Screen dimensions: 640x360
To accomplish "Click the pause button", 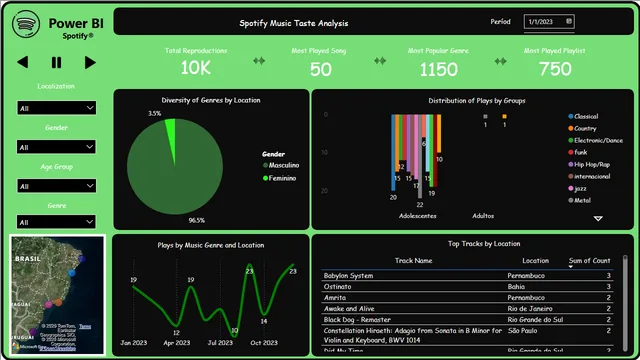I will [x=56, y=62].
